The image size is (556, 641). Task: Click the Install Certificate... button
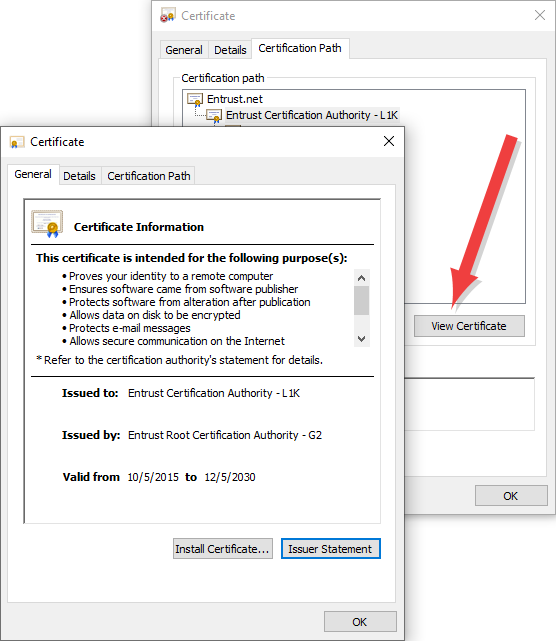222,549
